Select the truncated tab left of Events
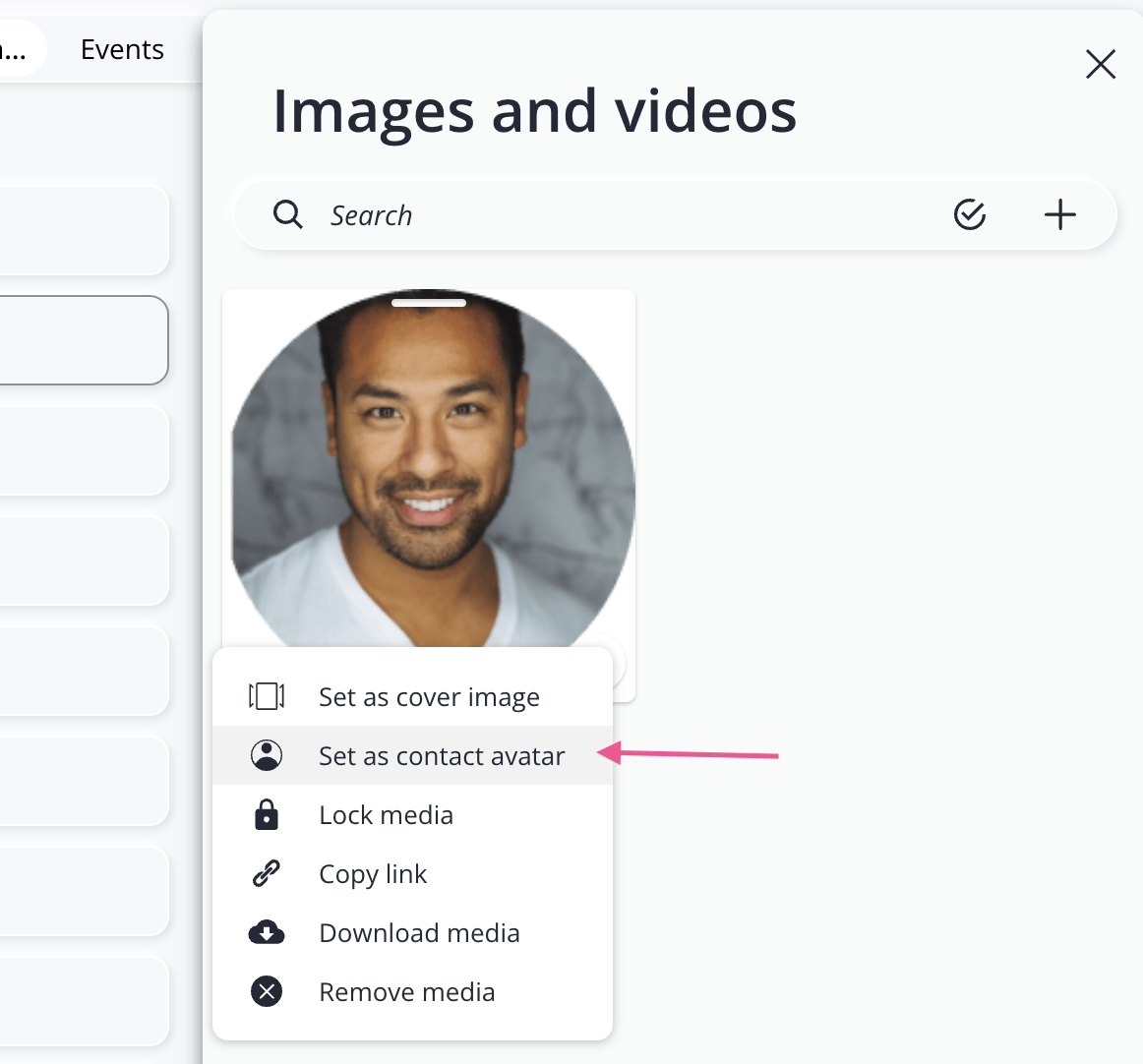This screenshot has height=1064, width=1143. [18, 49]
